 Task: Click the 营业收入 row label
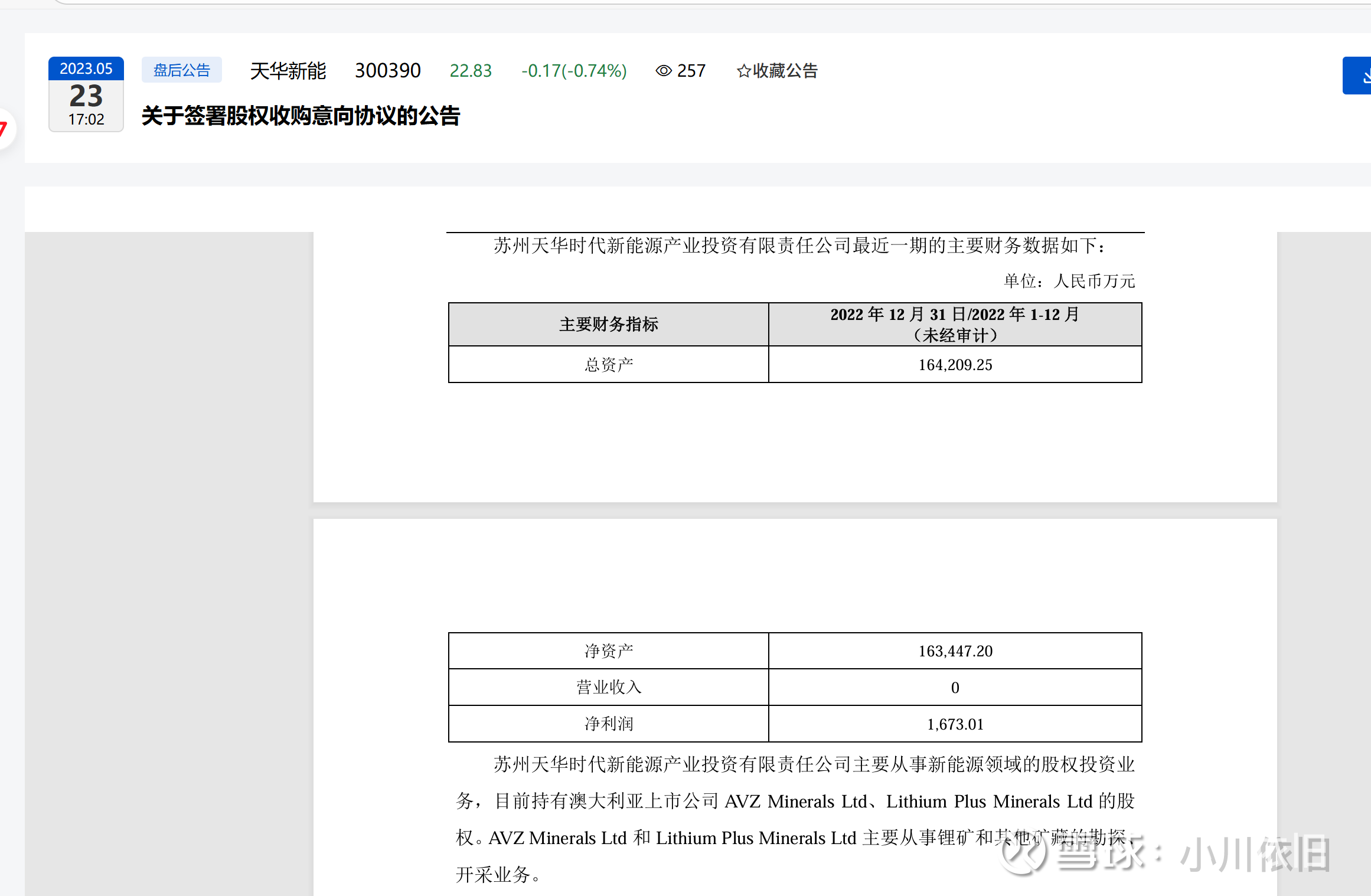[608, 687]
